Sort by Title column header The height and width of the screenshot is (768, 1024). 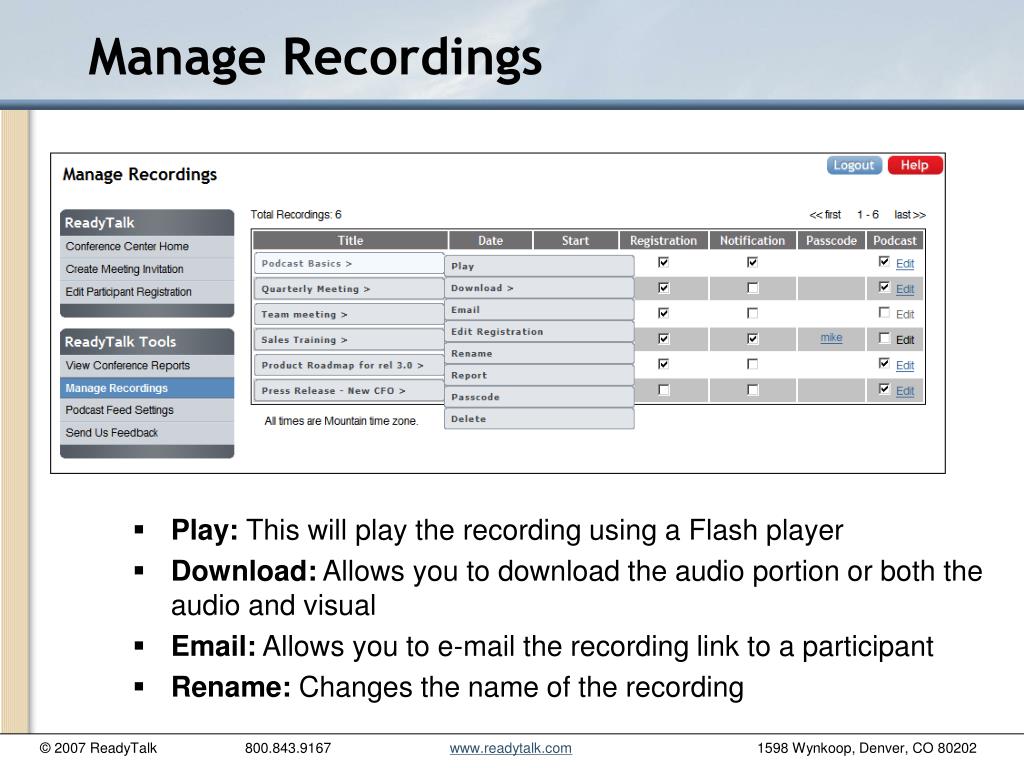point(350,240)
